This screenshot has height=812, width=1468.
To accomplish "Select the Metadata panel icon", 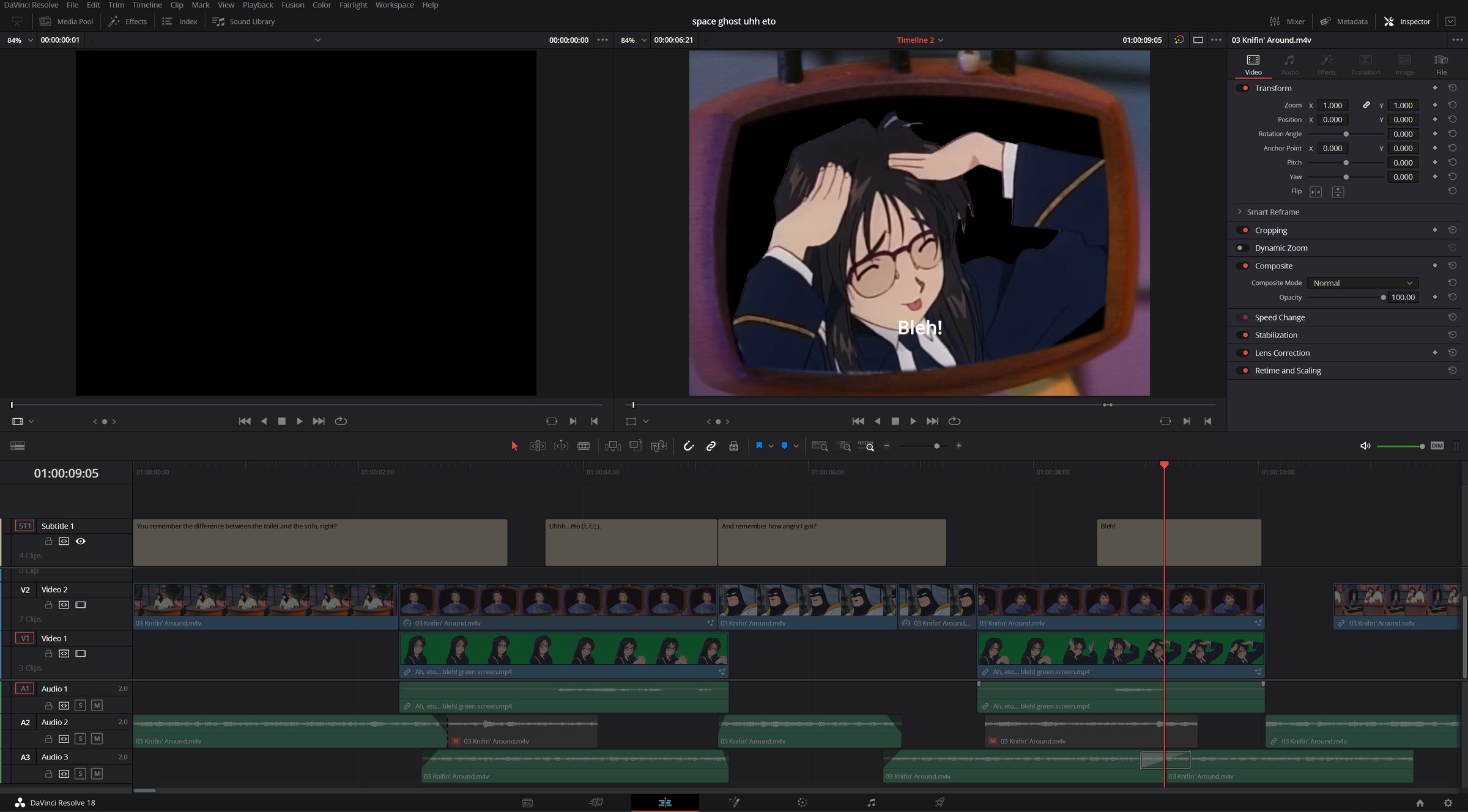I will pos(1325,20).
